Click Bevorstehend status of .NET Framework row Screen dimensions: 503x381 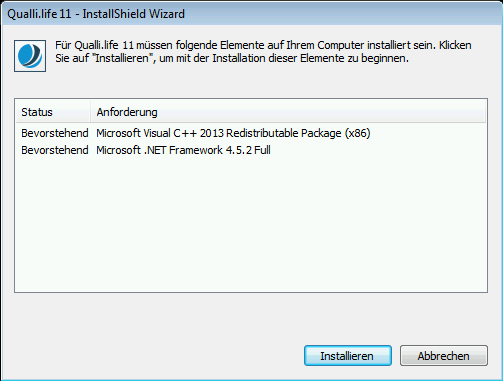(55, 150)
